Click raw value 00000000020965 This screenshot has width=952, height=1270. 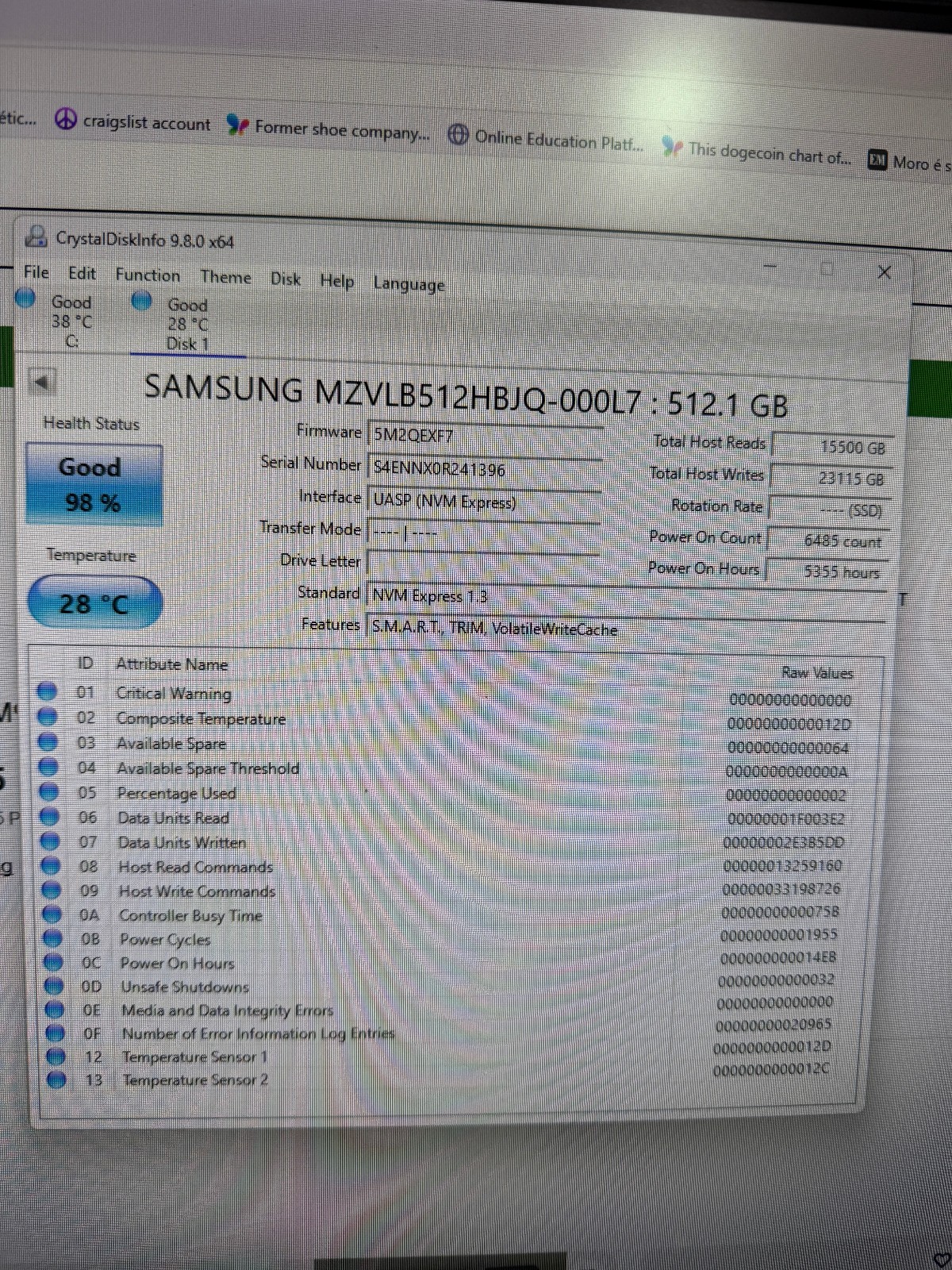click(773, 1026)
